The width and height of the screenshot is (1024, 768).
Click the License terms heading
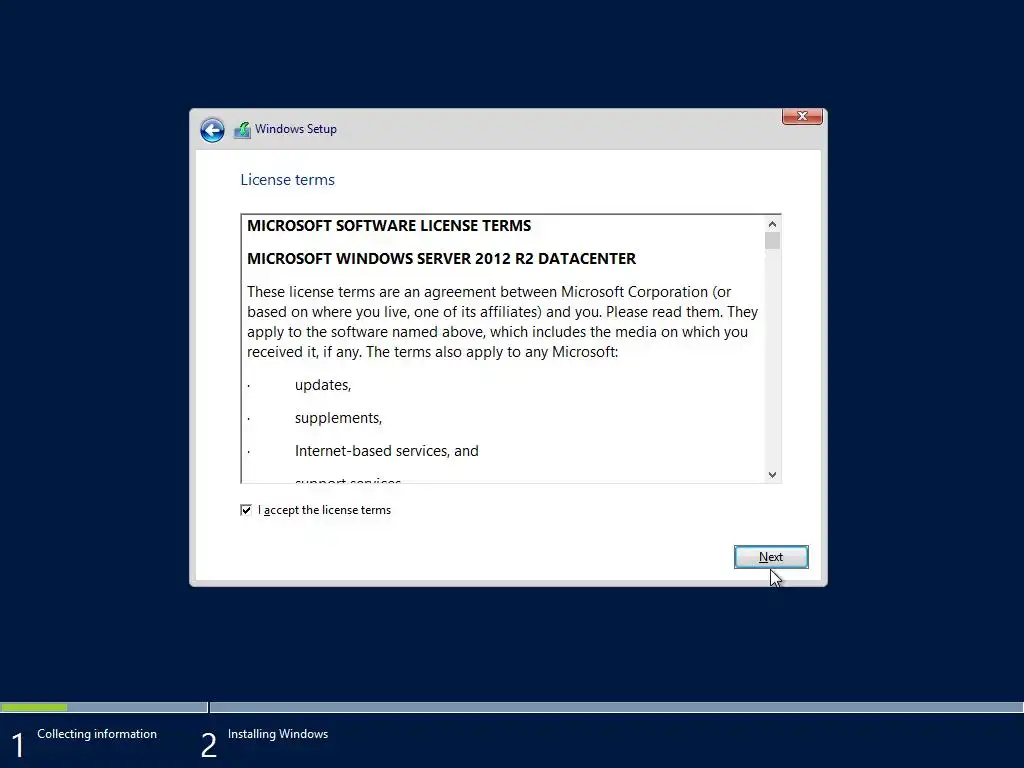[x=287, y=180]
